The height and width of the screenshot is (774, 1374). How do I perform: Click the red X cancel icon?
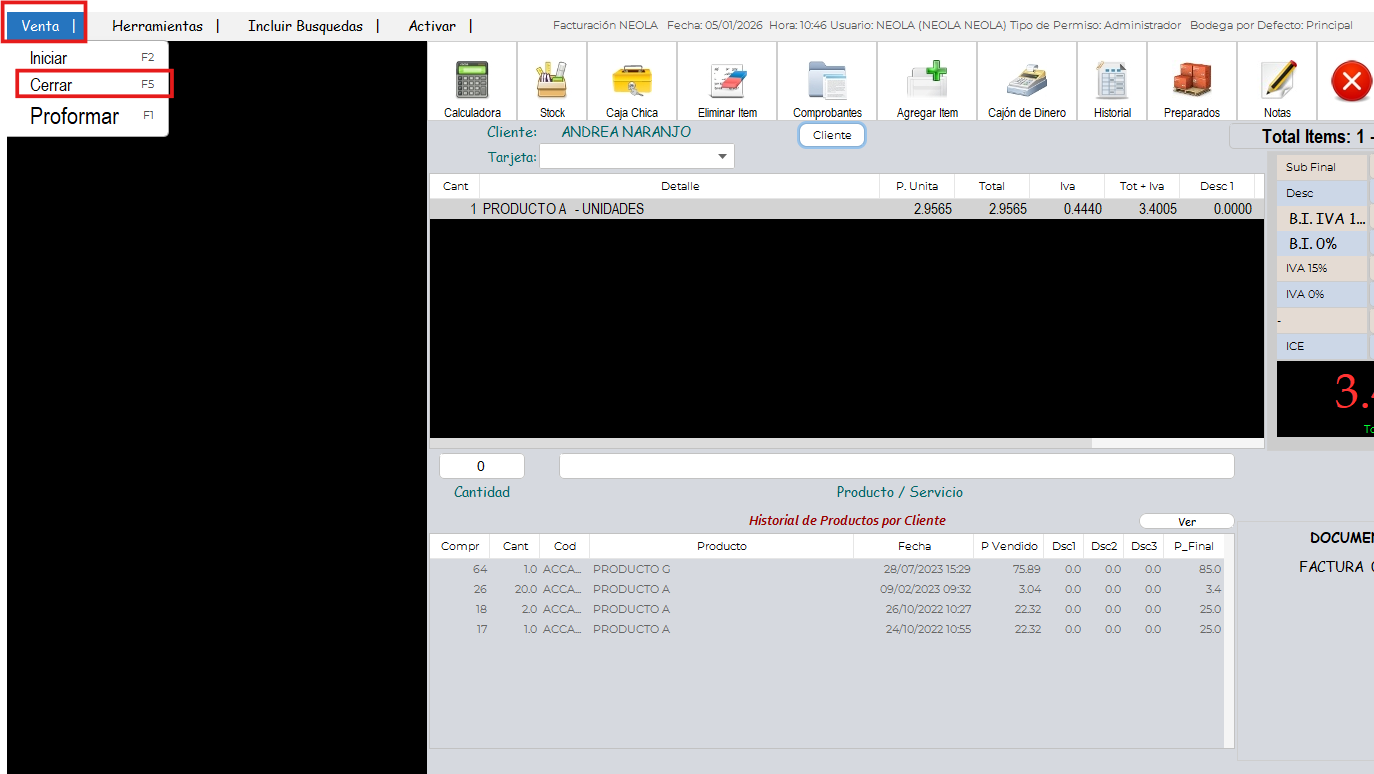point(1351,81)
